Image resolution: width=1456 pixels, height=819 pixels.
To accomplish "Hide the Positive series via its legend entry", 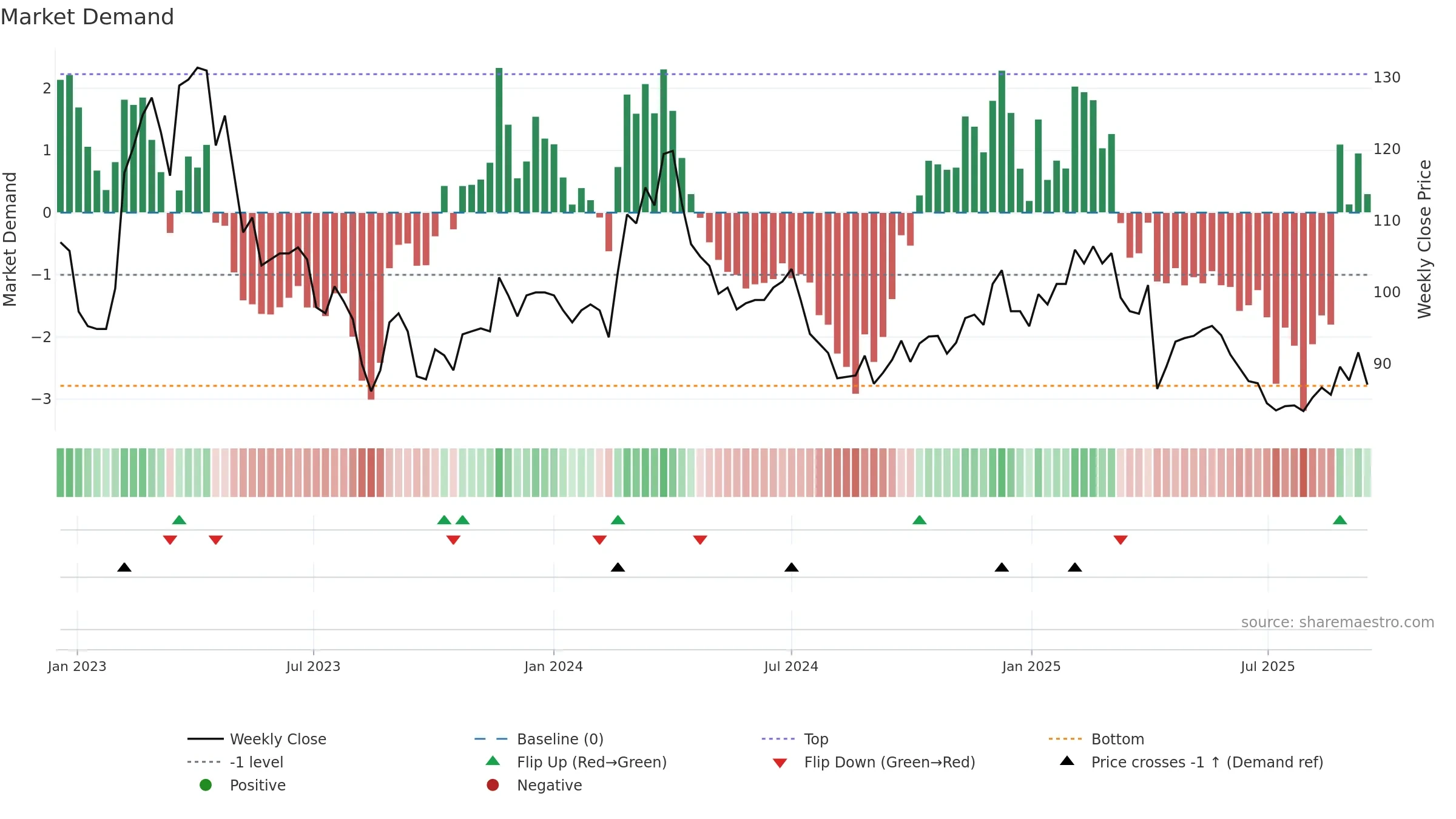I will point(243,785).
